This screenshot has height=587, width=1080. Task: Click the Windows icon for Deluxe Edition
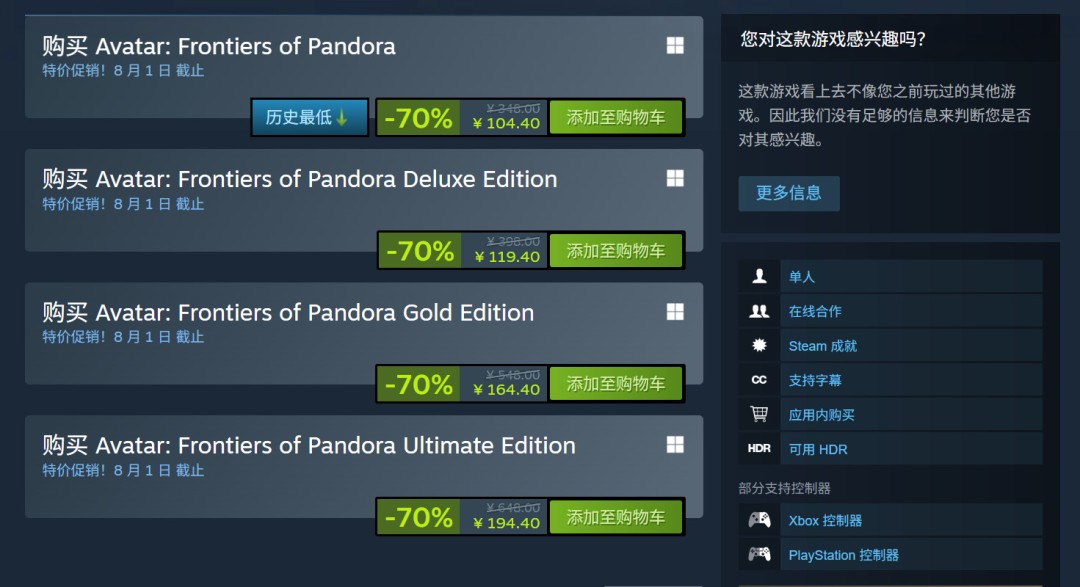[x=675, y=178]
